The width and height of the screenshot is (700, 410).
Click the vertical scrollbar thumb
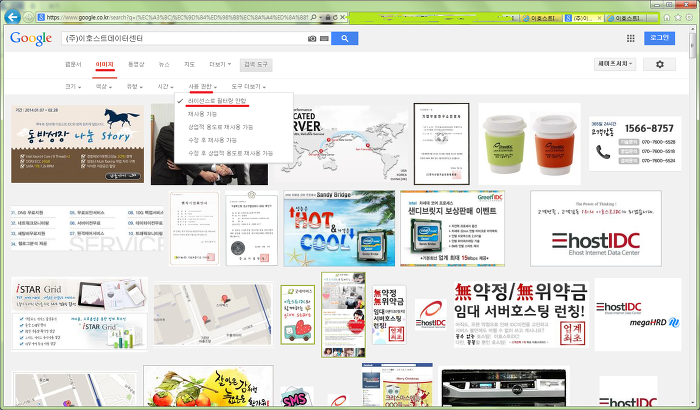pyautogui.click(x=692, y=46)
